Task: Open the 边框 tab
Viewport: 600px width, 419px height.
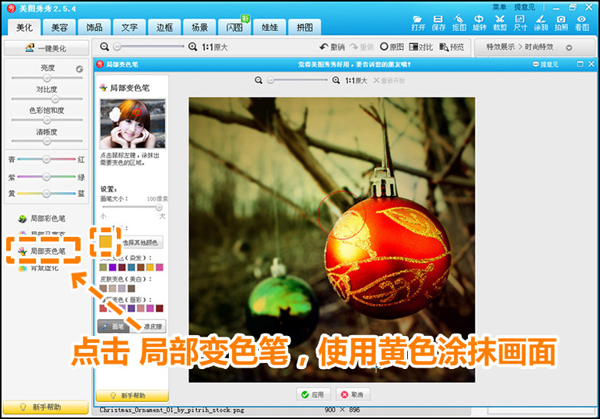Action: (x=165, y=28)
